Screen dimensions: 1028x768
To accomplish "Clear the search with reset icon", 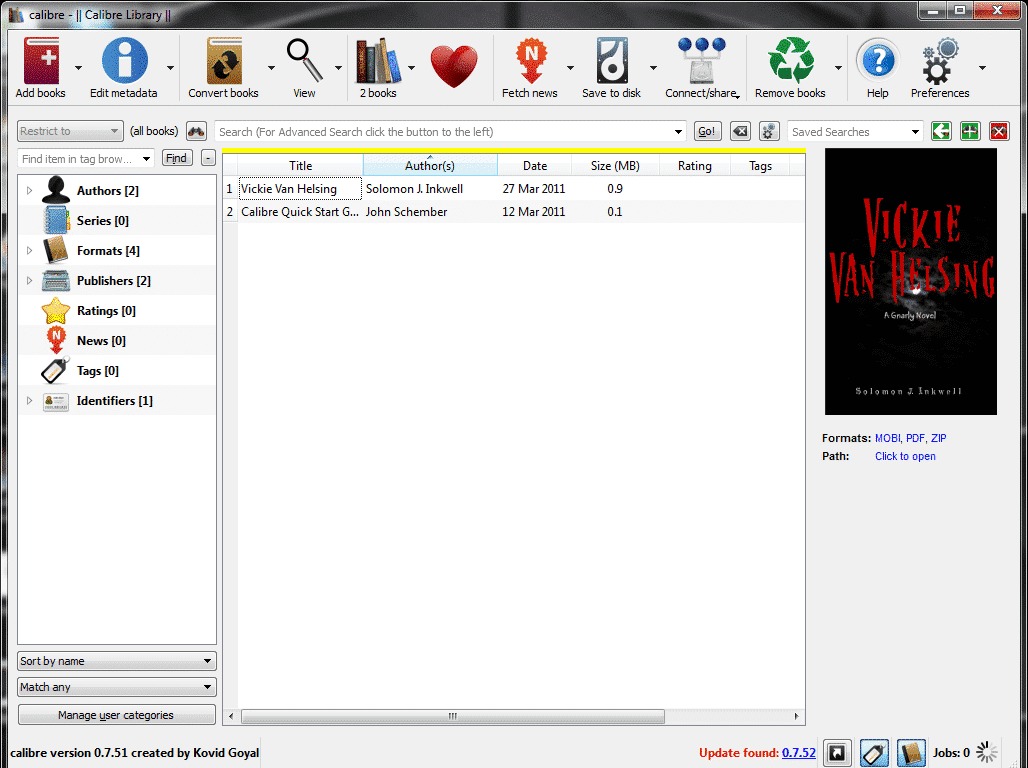I will coord(740,131).
